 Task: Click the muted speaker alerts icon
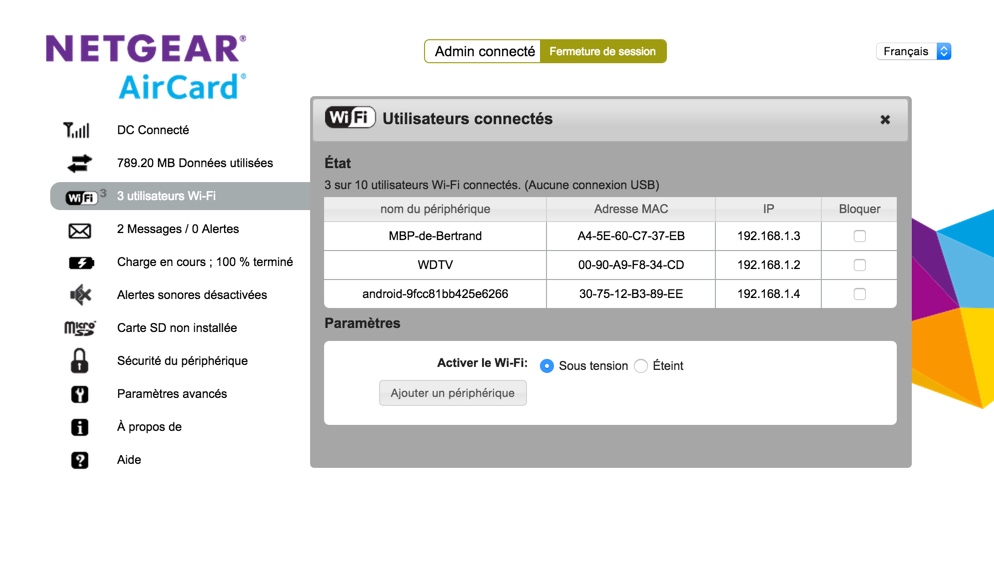pos(79,295)
